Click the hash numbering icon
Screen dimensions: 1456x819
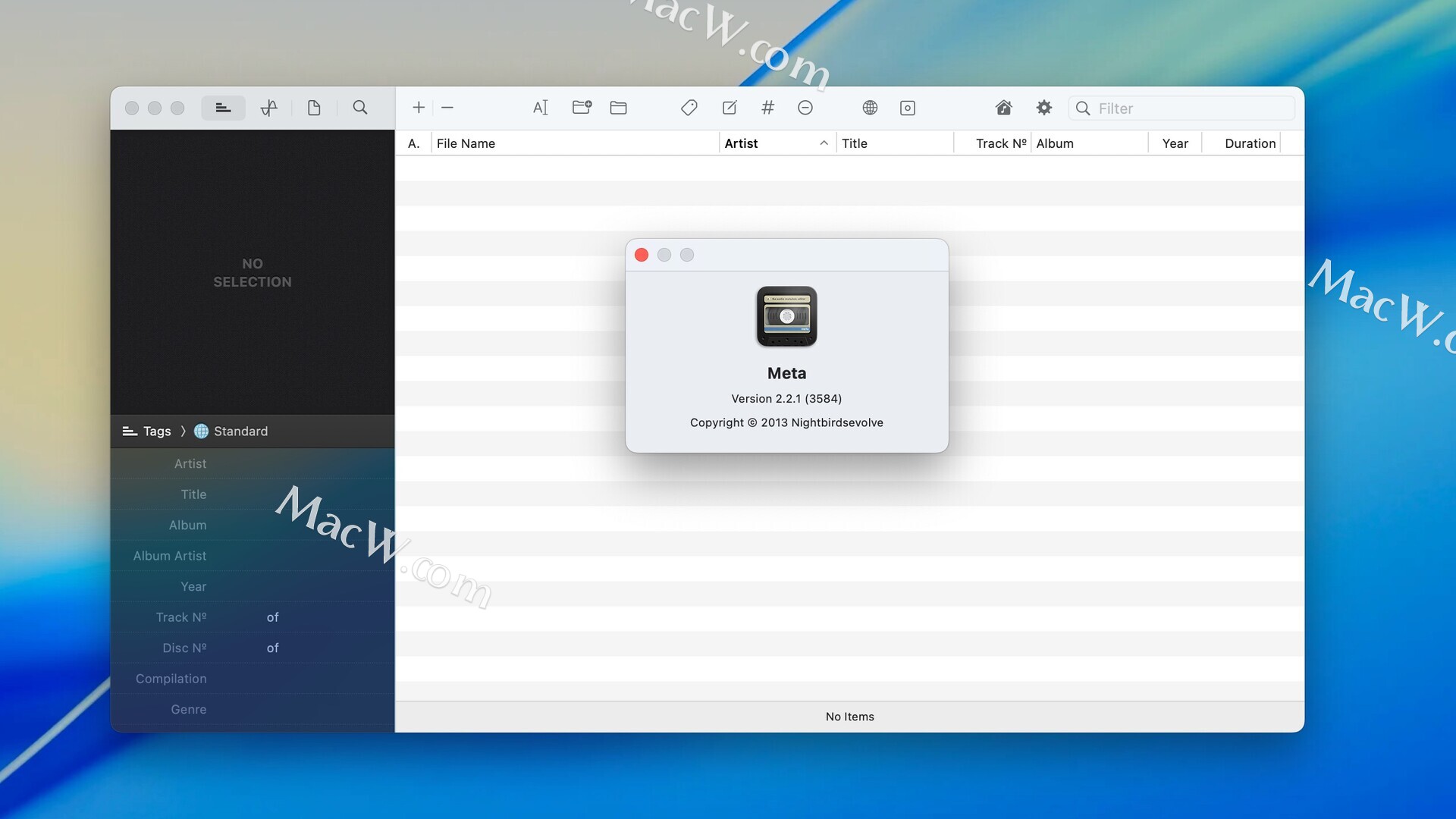(x=767, y=108)
